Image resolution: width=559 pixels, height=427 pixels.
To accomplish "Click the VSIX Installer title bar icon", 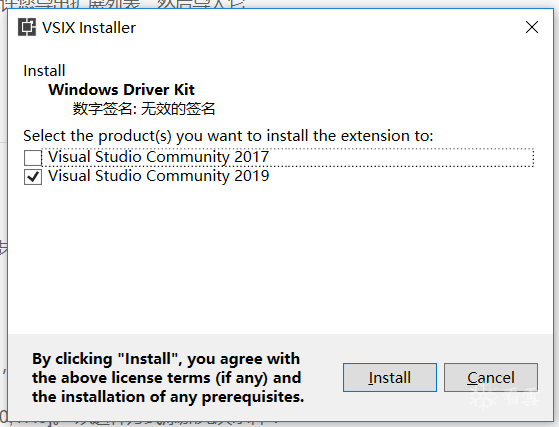I will pyautogui.click(x=27, y=27).
